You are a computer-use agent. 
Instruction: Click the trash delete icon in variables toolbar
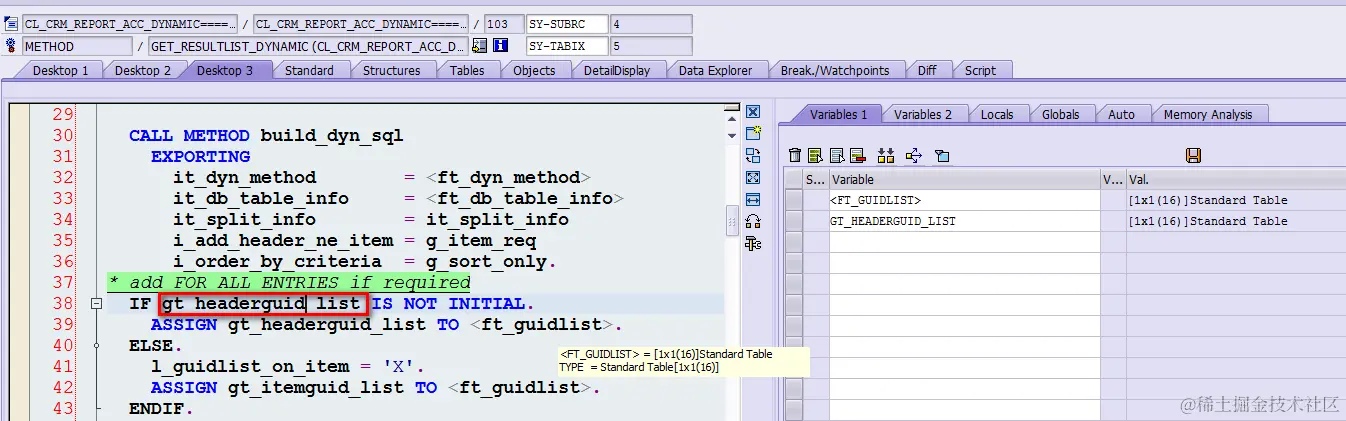tap(795, 155)
